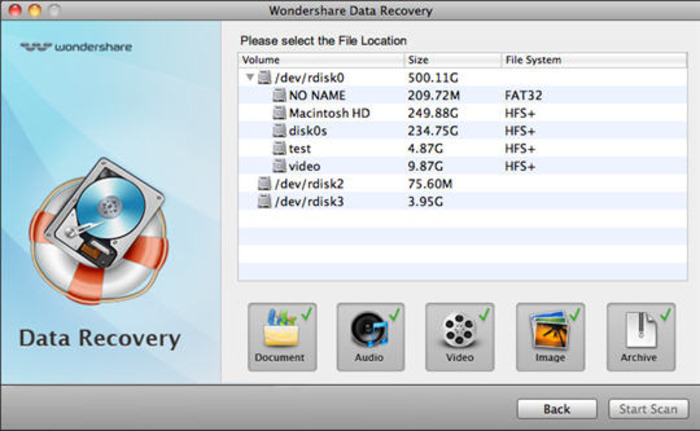Toggle the Archive file type button
This screenshot has height=431, width=700.
(x=641, y=337)
